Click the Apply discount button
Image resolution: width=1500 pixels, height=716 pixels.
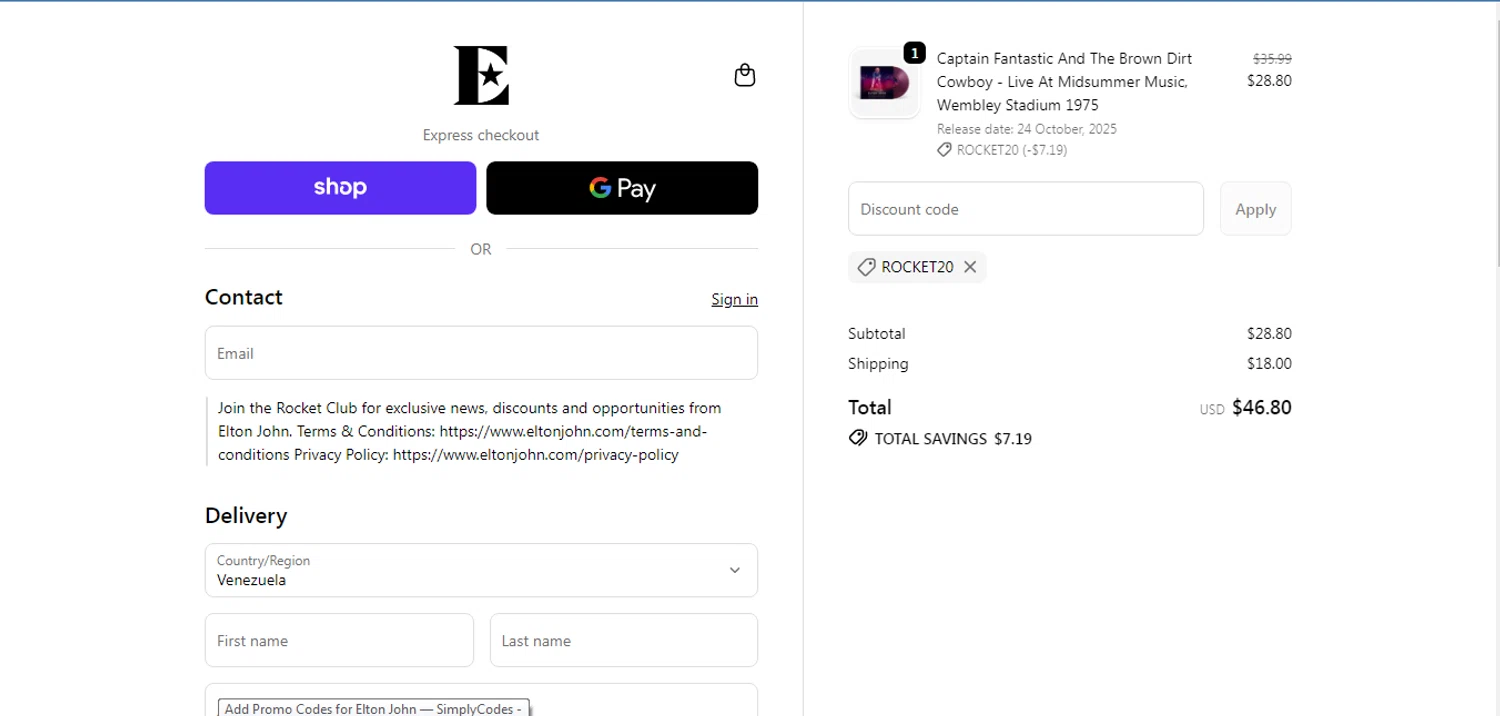[x=1256, y=209]
